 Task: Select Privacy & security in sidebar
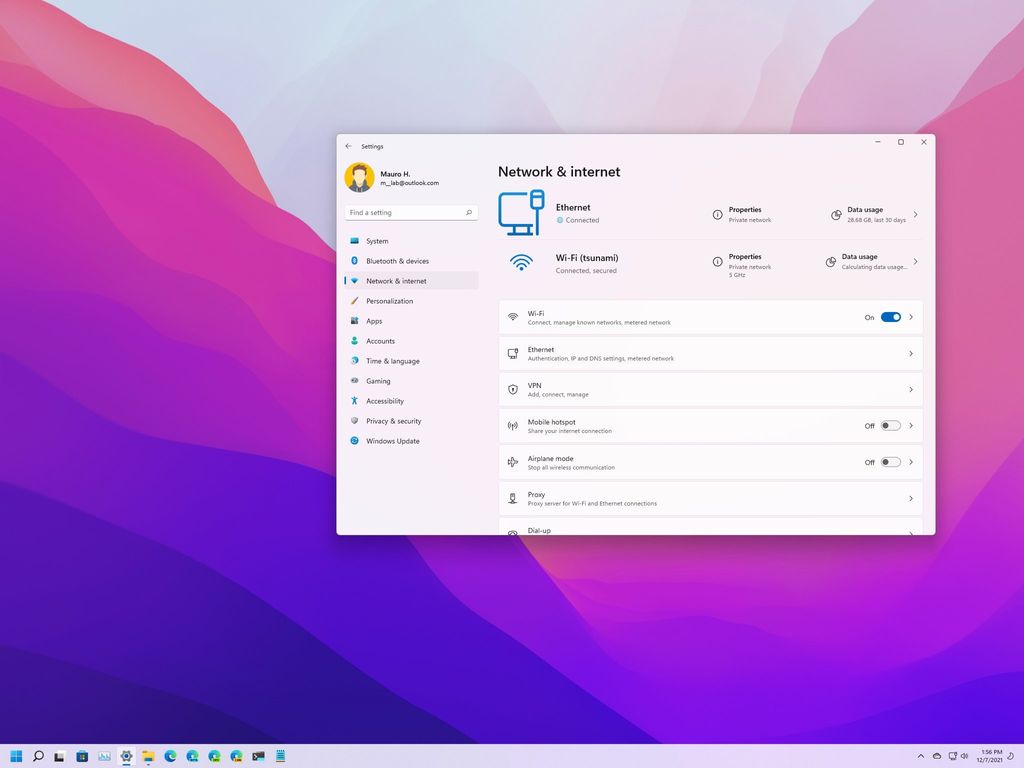[392, 421]
